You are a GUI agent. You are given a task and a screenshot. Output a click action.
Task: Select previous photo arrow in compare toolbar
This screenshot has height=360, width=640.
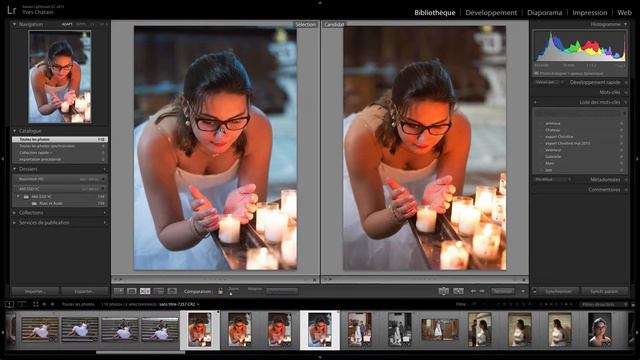point(473,291)
